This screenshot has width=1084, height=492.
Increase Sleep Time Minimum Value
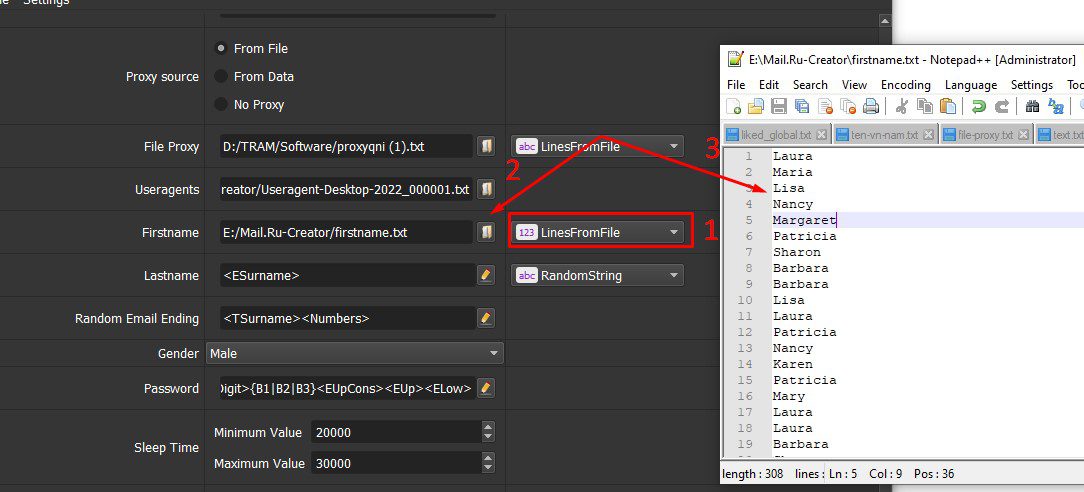point(488,427)
